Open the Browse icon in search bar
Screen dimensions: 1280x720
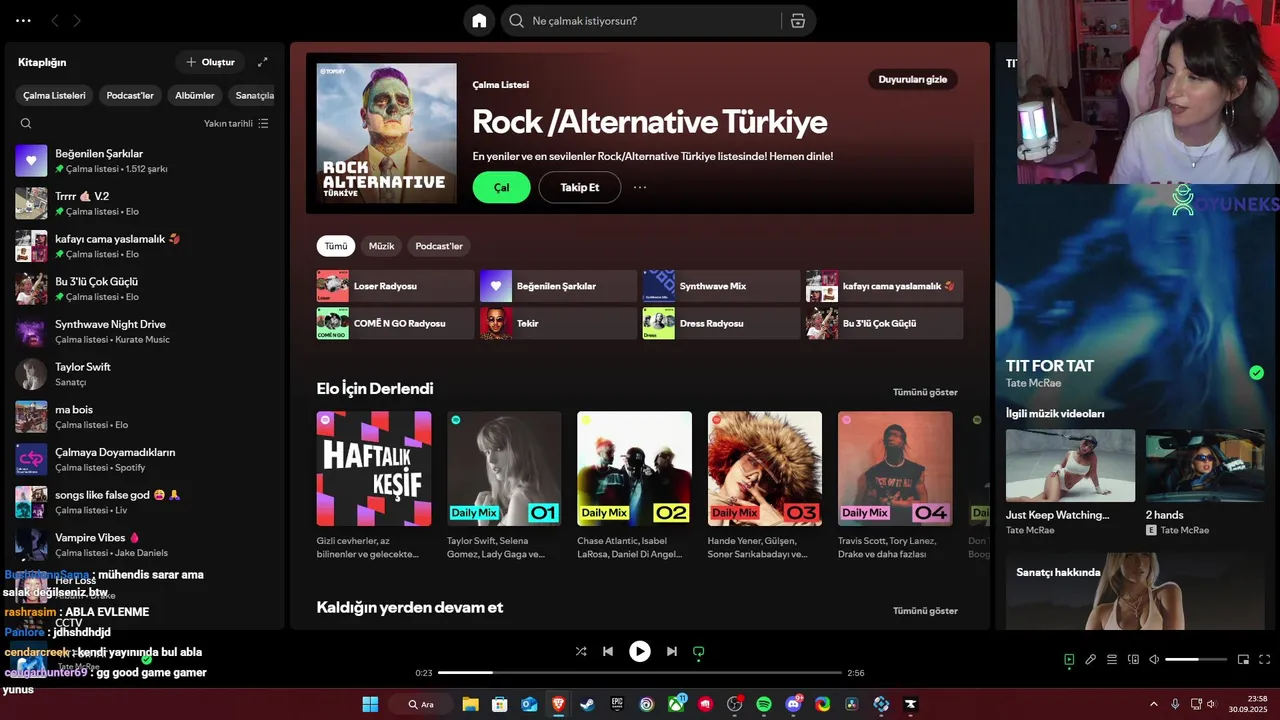click(797, 21)
